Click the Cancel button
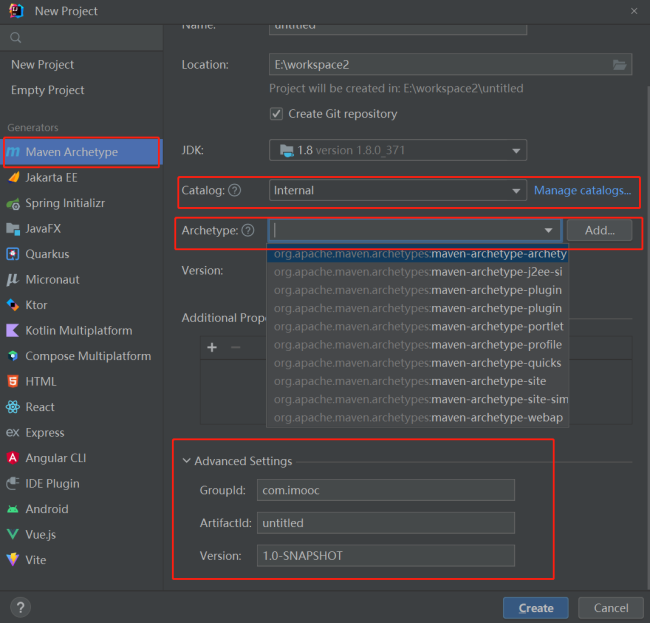 [x=611, y=608]
